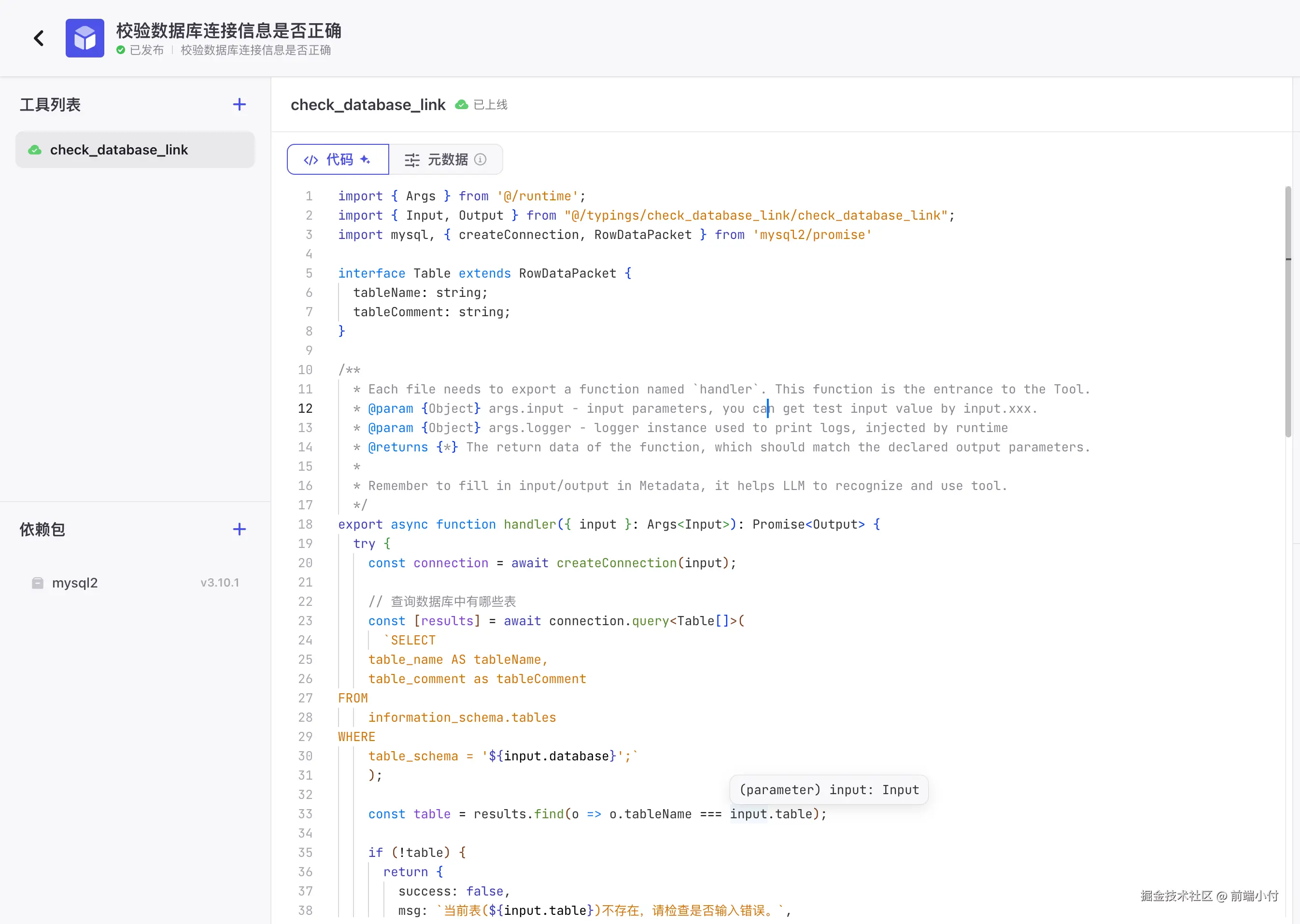Click the purple cube plugin icon
1300x924 pixels.
tap(85, 38)
